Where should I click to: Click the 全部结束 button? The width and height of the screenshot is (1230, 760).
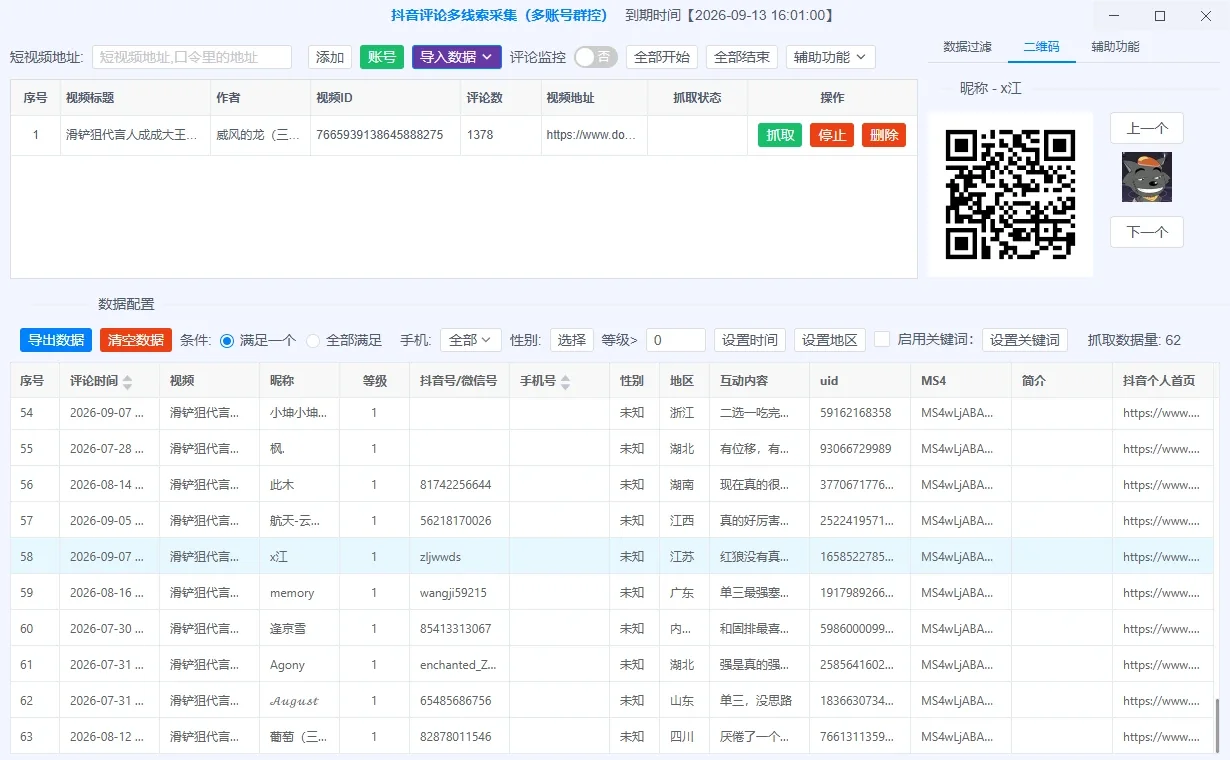(x=742, y=57)
